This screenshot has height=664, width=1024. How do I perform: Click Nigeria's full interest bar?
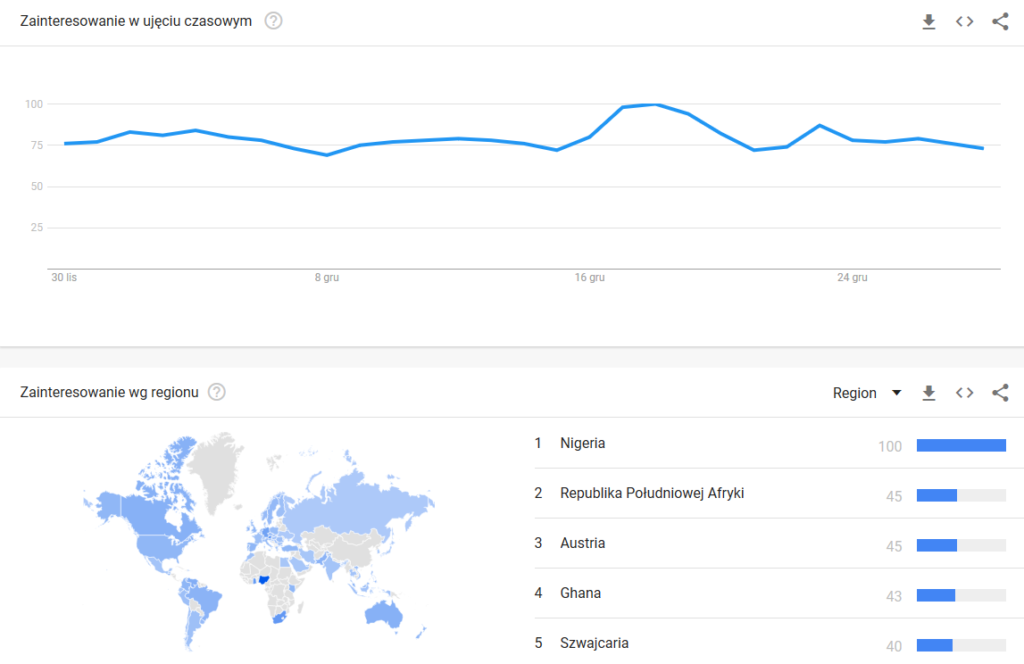coord(961,445)
